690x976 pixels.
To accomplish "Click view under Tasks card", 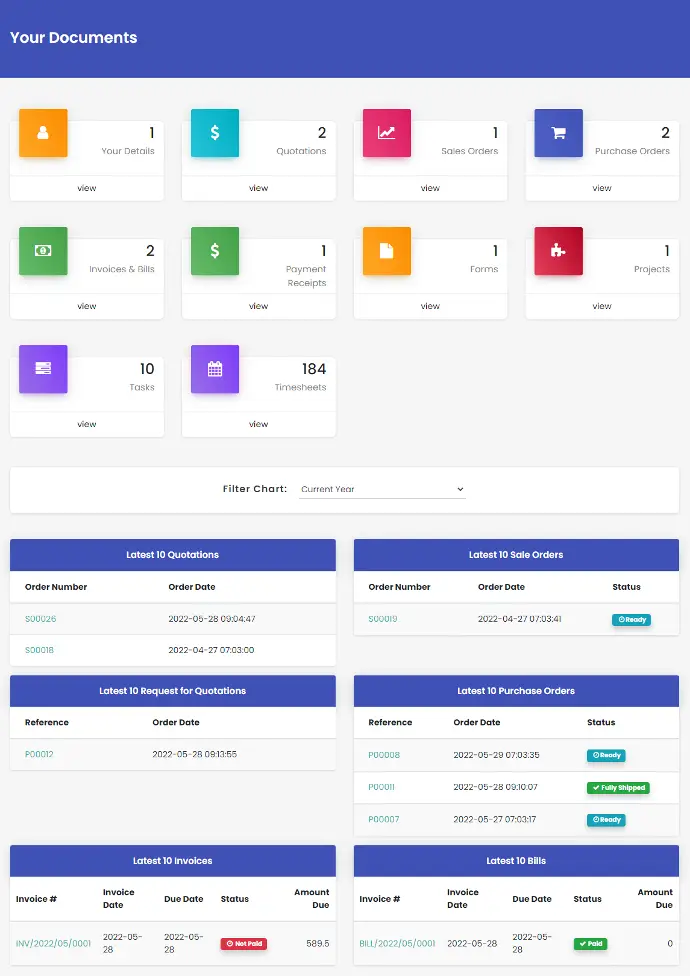I will pyautogui.click(x=87, y=424).
